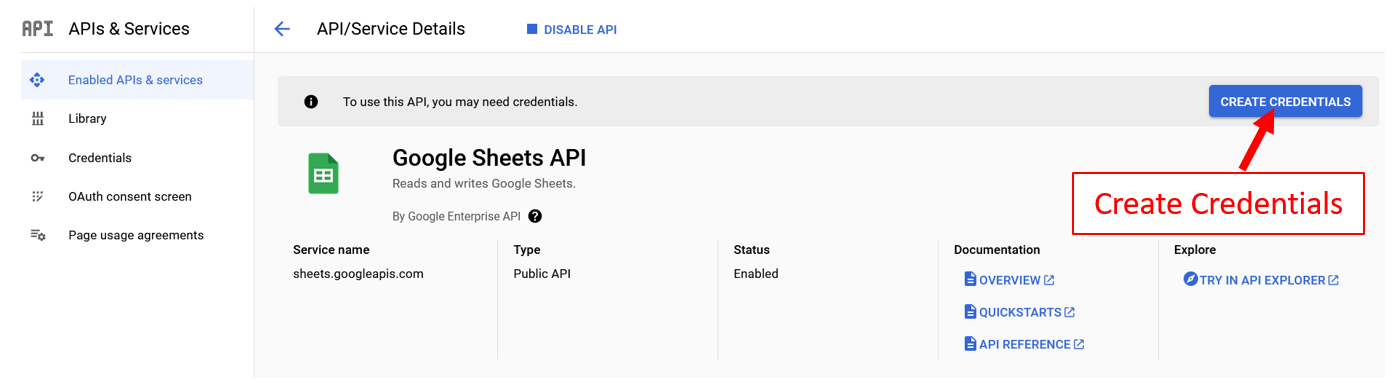
Task: Click the Create Credentials button
Action: [1285, 102]
